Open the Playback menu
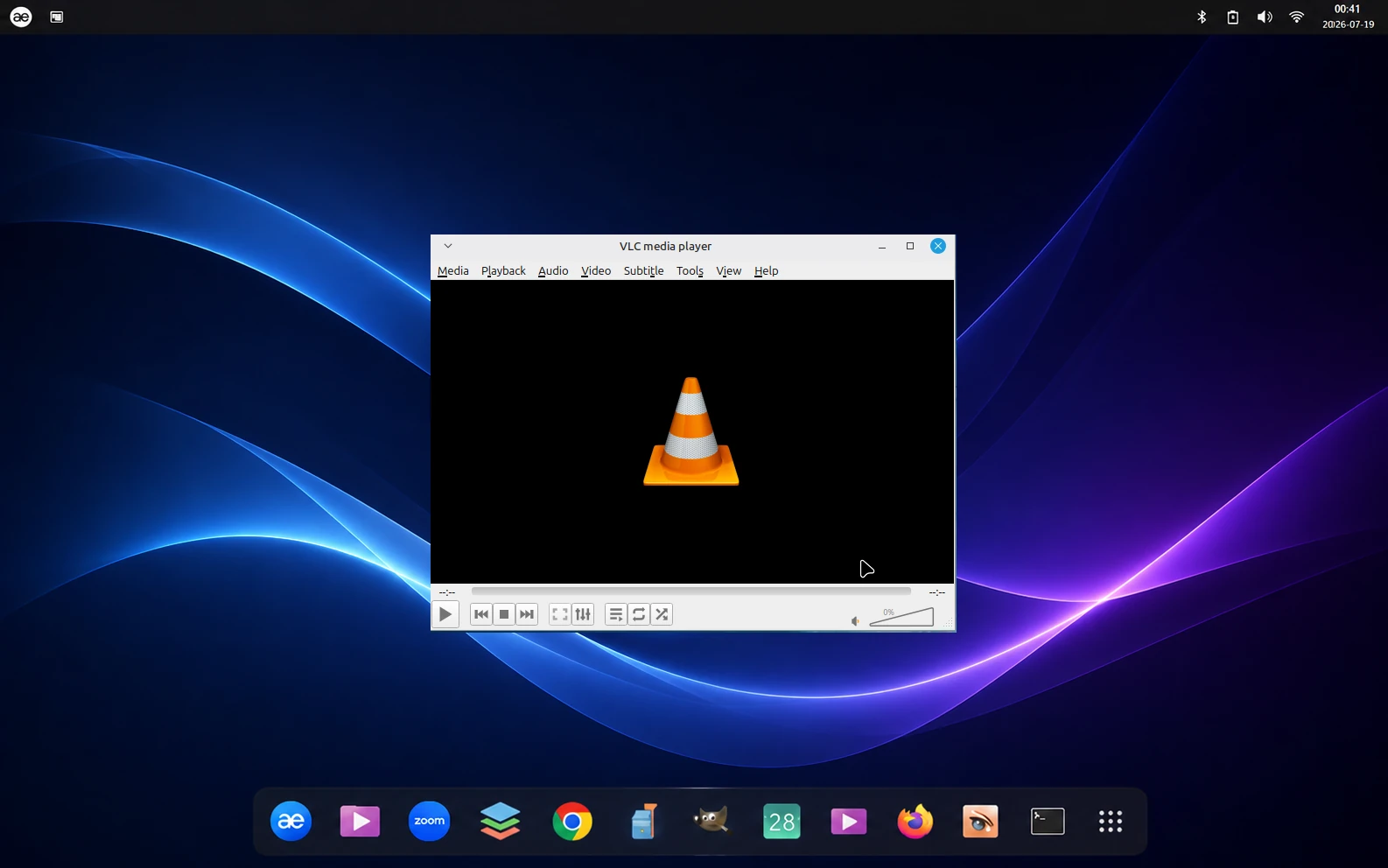Viewport: 1388px width, 868px height. click(503, 270)
